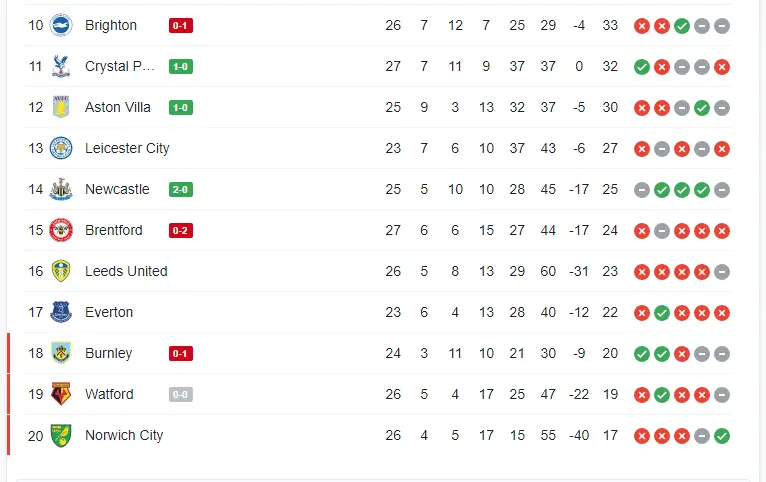Click the Brighton club crest
Screen dimensions: 766x482
(62, 25)
